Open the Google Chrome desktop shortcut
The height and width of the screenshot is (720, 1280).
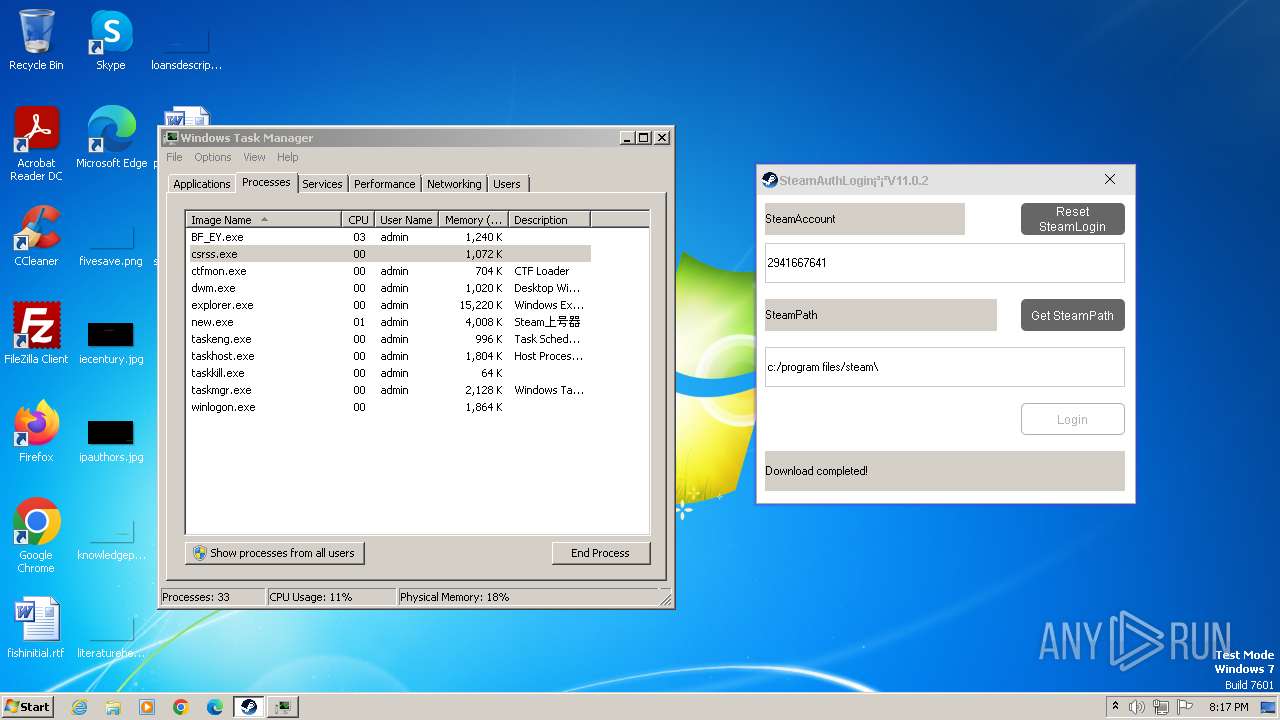(x=36, y=536)
